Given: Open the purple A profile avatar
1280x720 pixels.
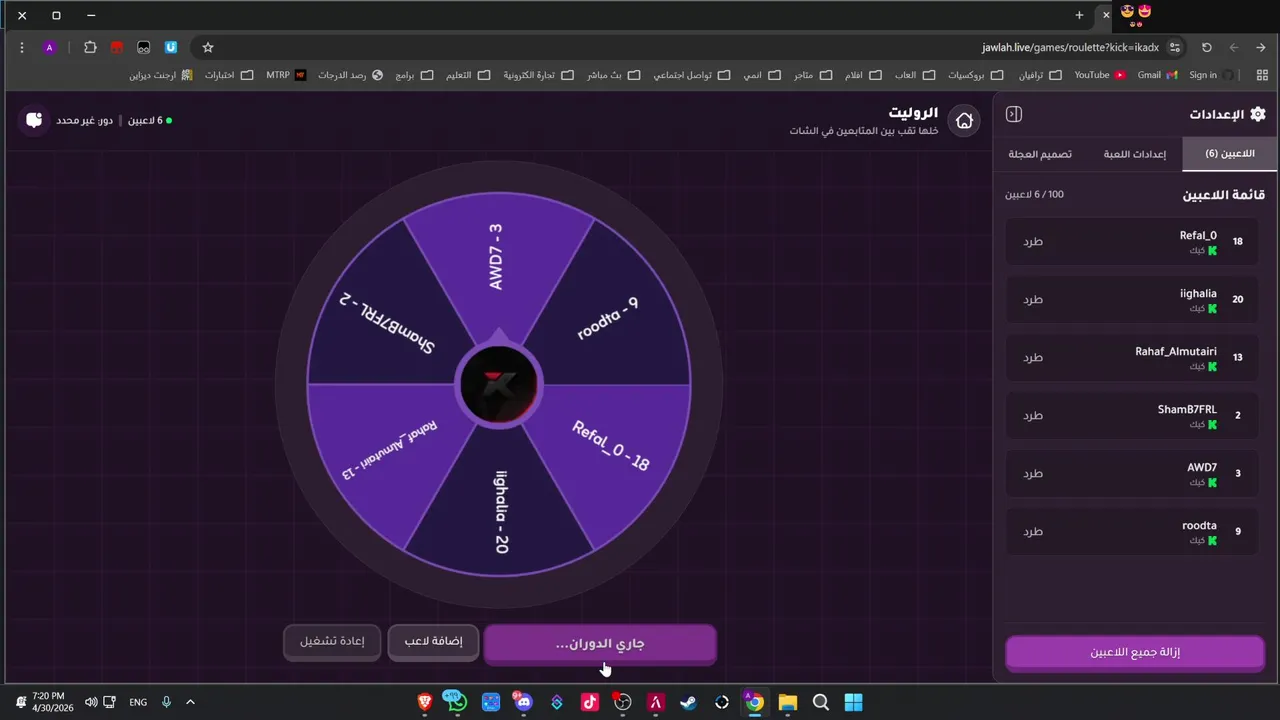Looking at the screenshot, I should (x=49, y=47).
